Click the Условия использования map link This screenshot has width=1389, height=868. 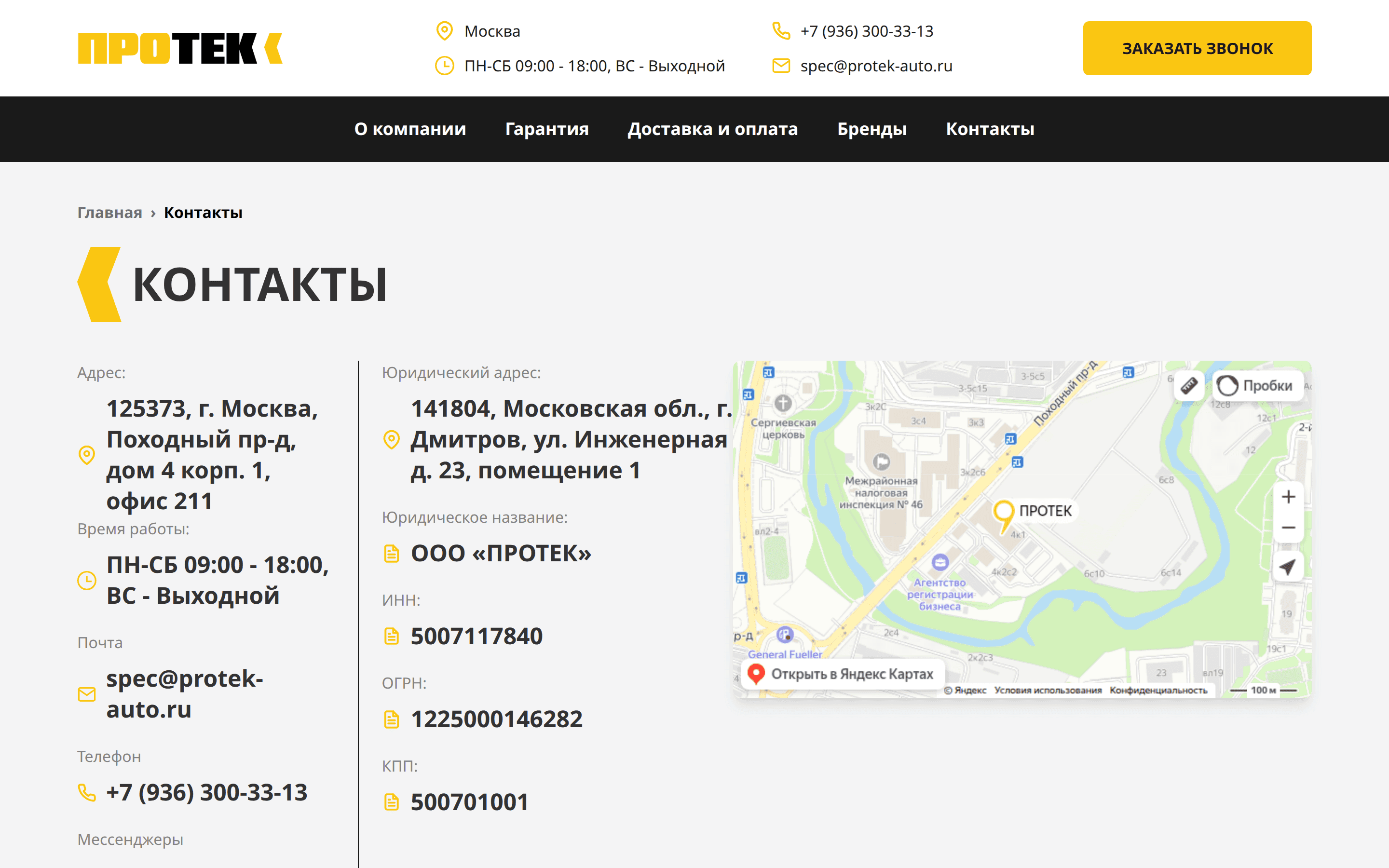1048,690
